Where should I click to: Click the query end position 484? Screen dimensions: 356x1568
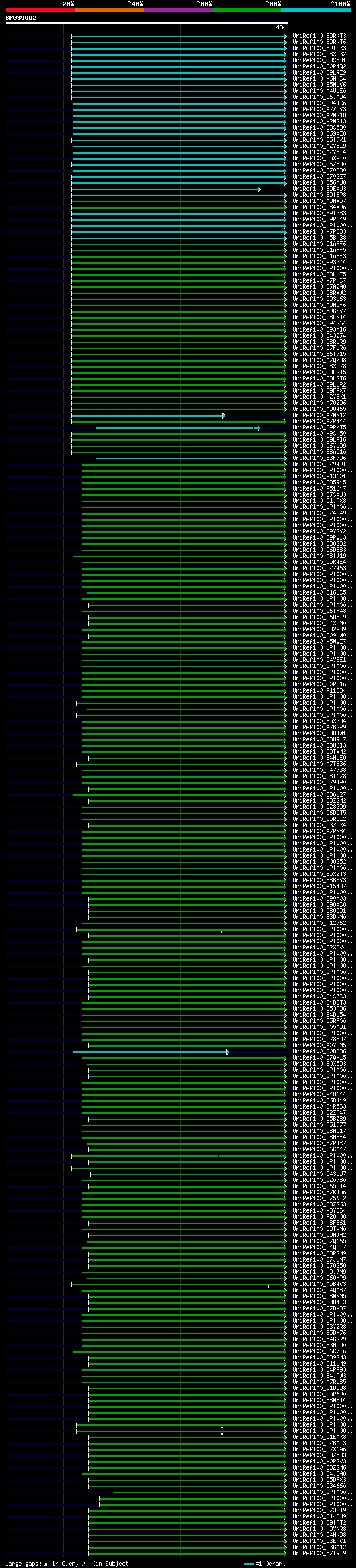tap(280, 27)
